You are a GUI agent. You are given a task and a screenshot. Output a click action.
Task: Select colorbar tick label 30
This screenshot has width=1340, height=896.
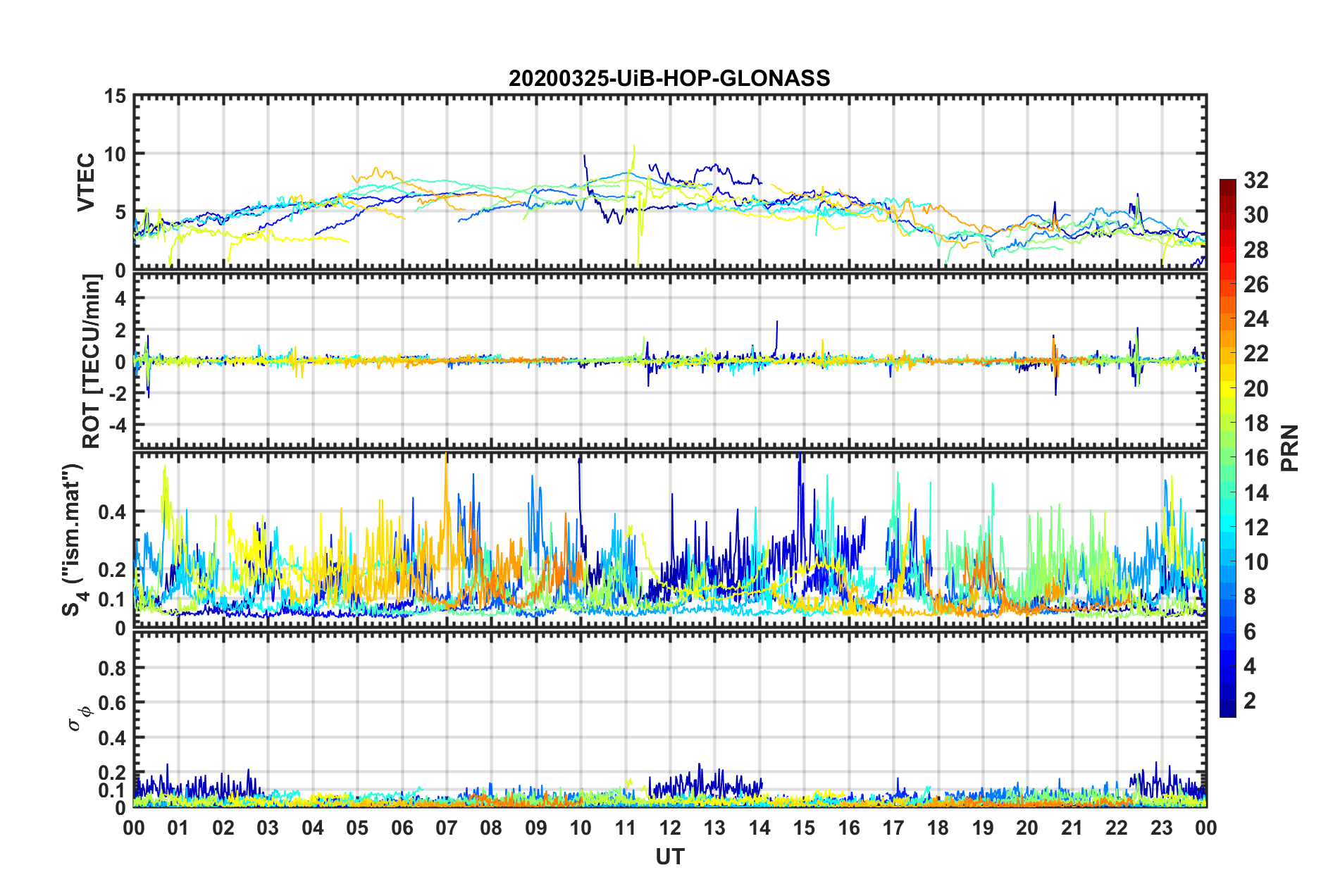pos(1255,215)
